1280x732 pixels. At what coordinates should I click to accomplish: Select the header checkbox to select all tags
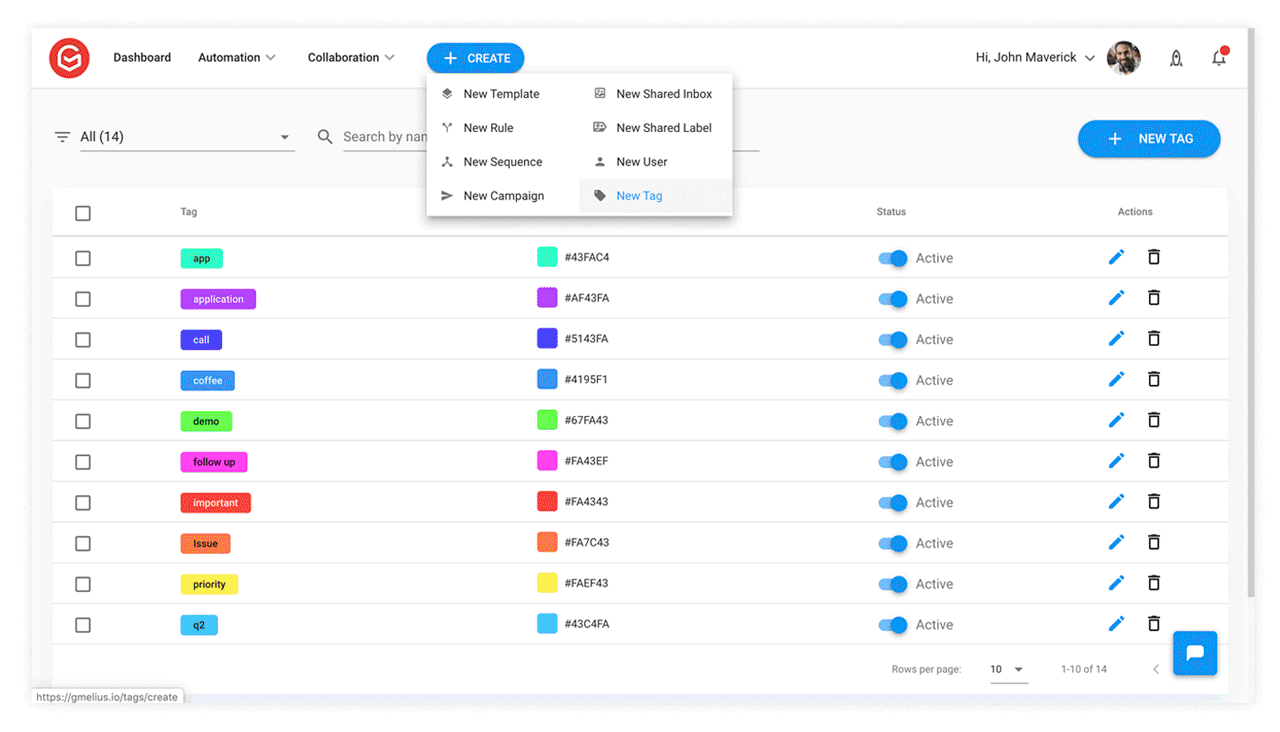point(83,213)
